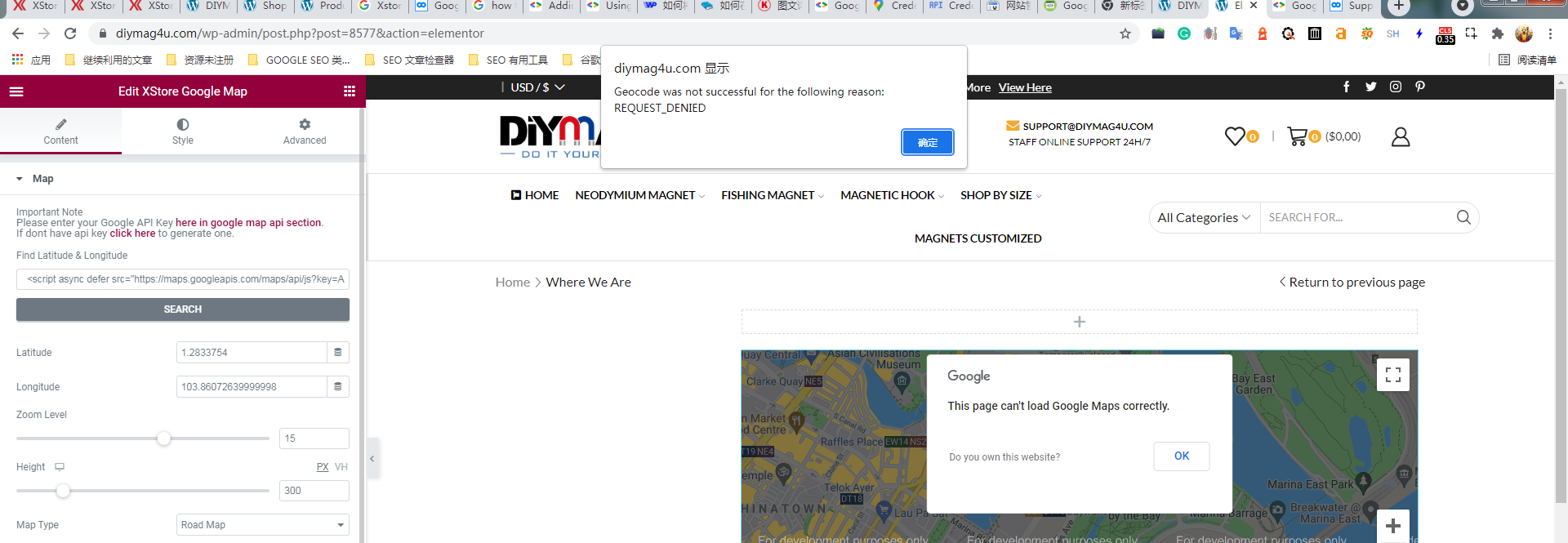The height and width of the screenshot is (543, 1568).
Task: Open Google Translate extension icon
Action: point(1236,33)
